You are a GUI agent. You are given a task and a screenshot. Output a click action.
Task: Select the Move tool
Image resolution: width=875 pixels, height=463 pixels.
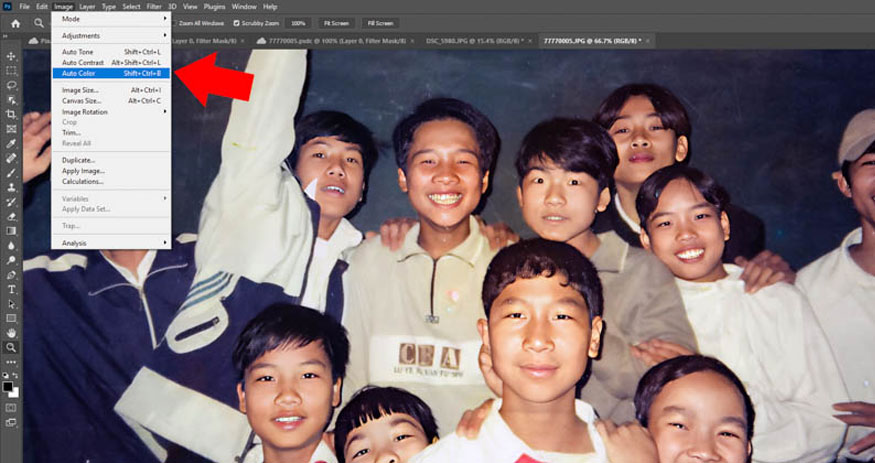[x=11, y=56]
